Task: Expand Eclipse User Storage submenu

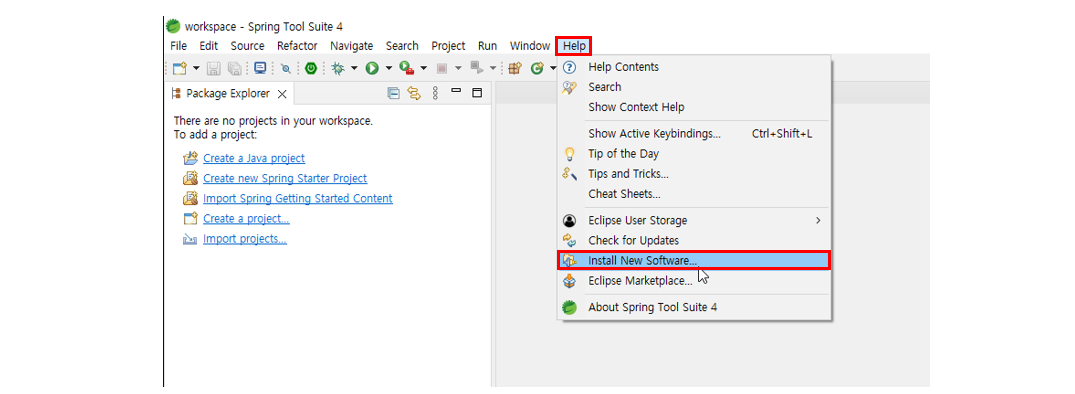Action: point(694,221)
